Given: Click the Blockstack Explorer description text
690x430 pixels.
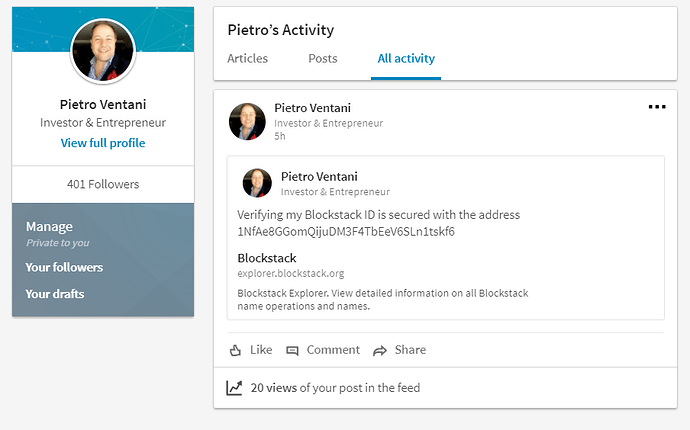Looking at the screenshot, I should pos(382,299).
